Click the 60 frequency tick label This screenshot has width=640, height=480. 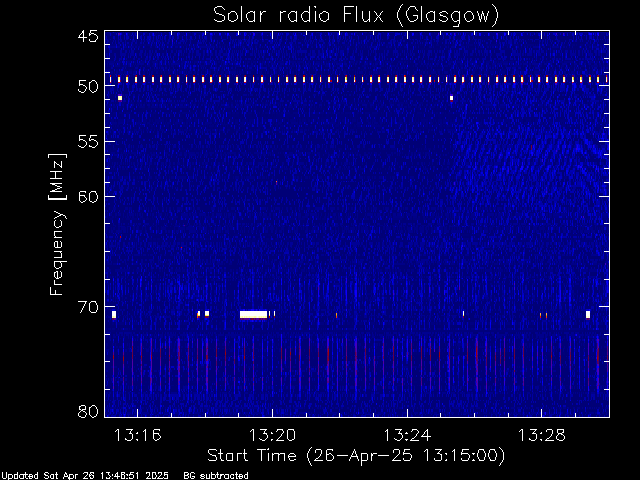click(88, 196)
